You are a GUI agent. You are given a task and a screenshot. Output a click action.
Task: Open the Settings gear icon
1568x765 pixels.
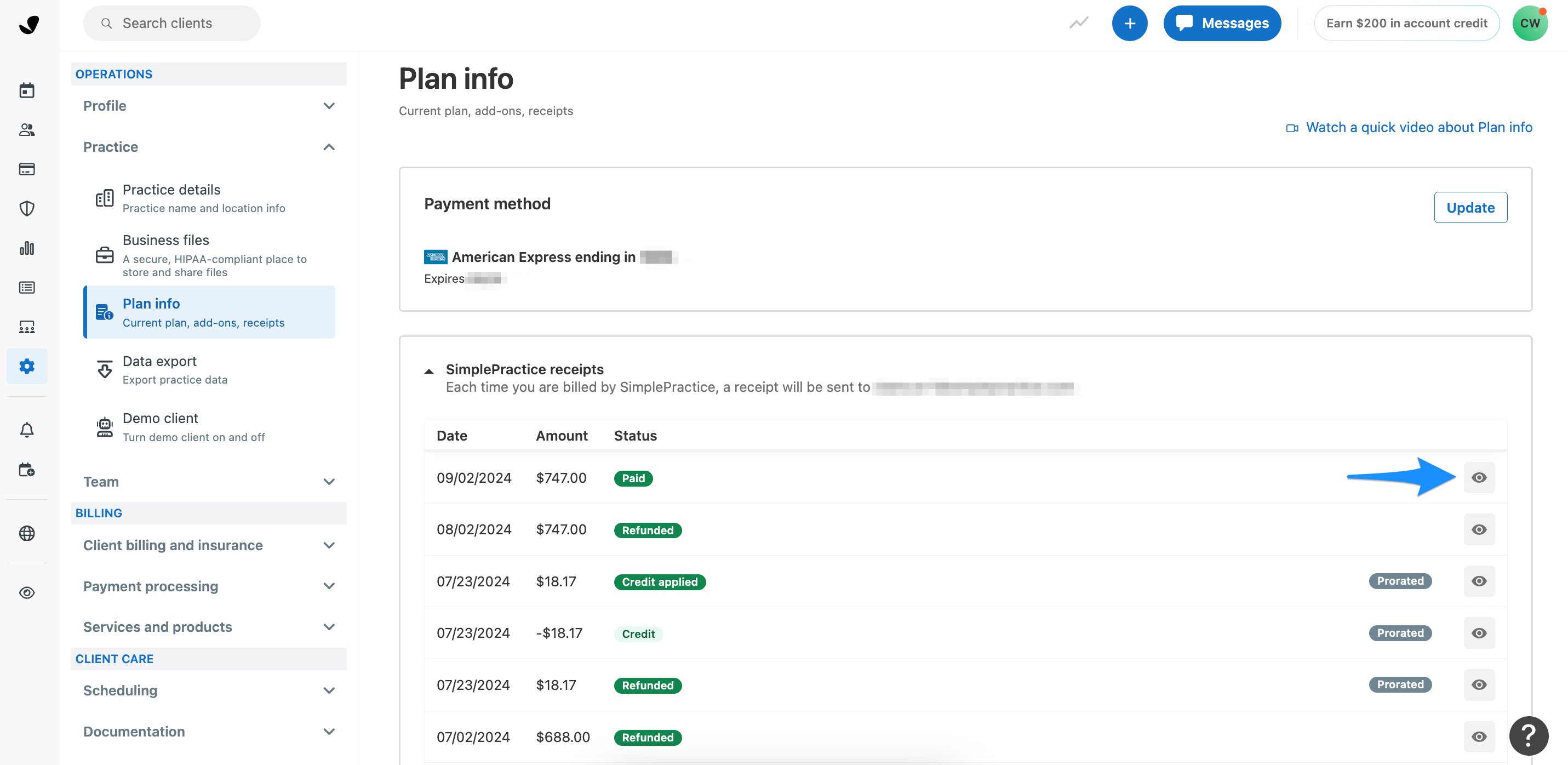[27, 366]
